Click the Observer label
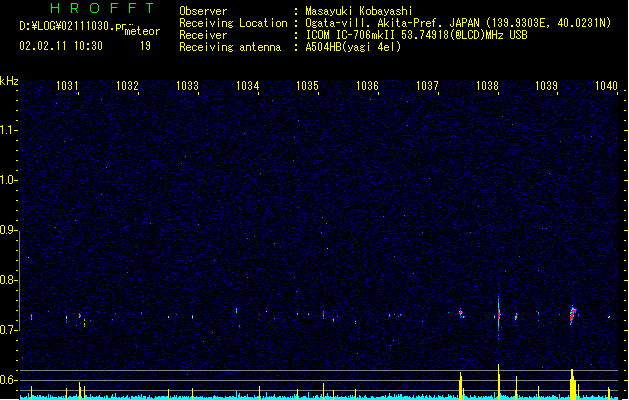 click(203, 11)
